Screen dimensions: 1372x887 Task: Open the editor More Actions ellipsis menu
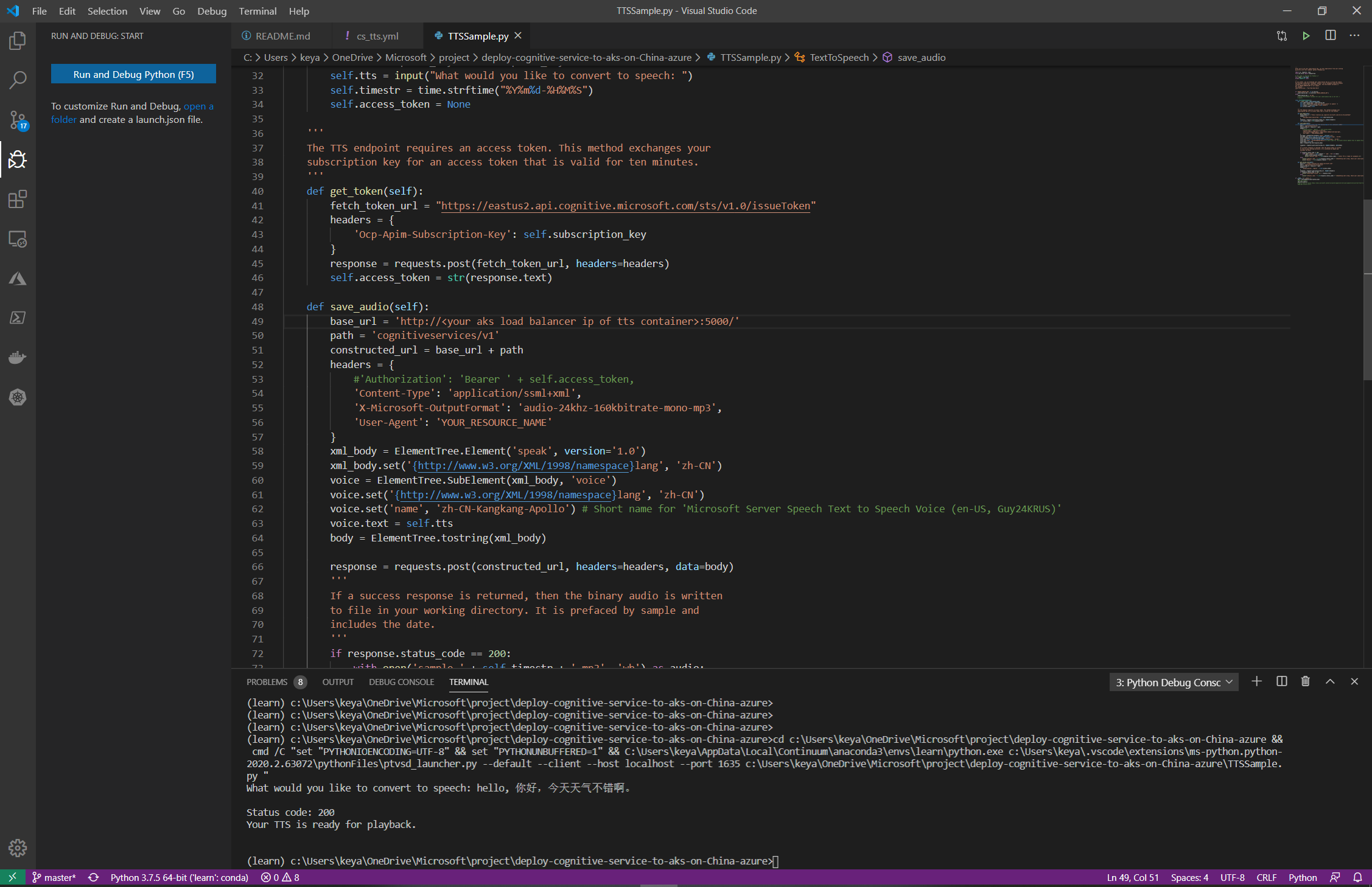coord(1354,36)
